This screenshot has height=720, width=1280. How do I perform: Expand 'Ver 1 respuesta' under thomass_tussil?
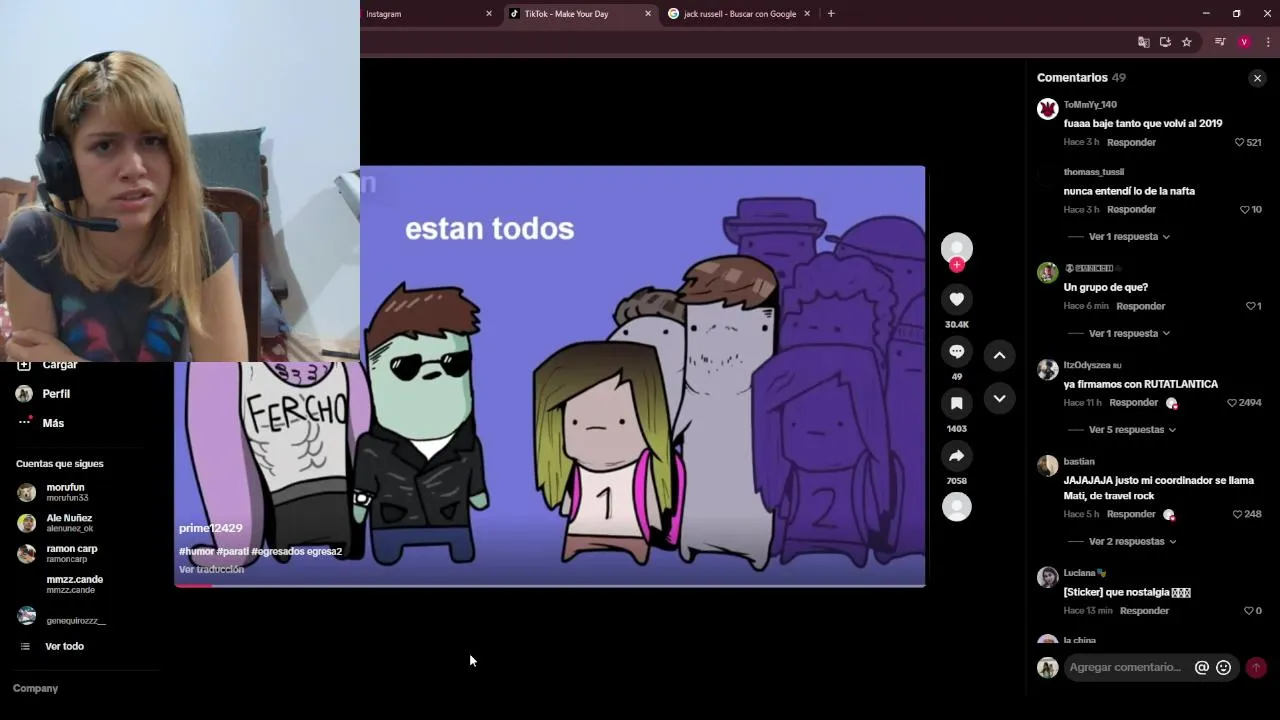point(1129,237)
